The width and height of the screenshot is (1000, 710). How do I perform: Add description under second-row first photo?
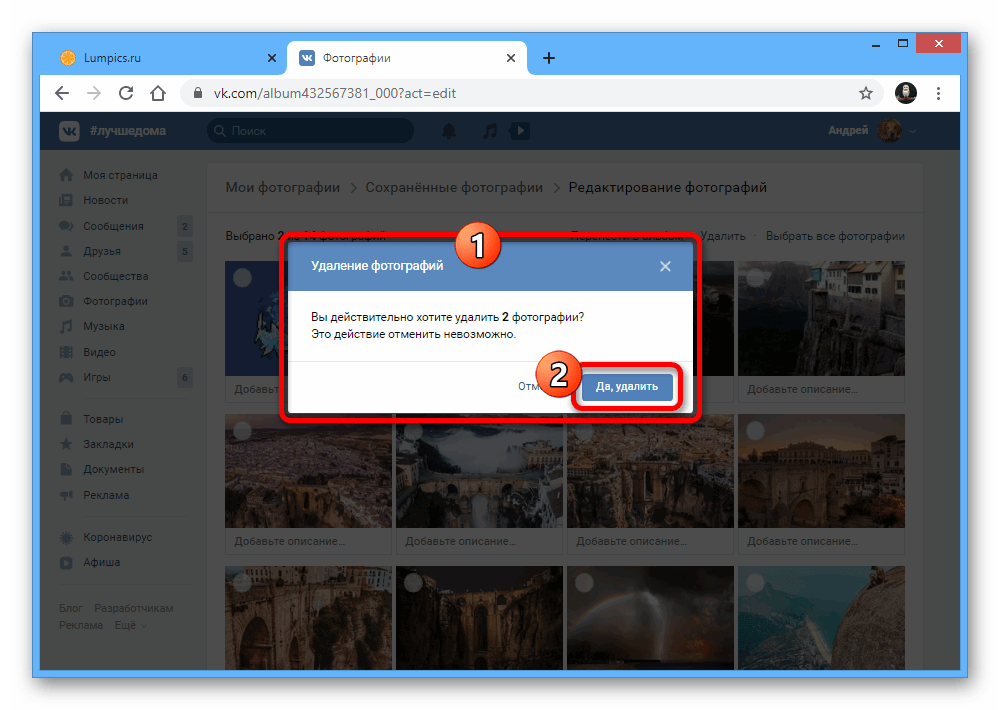click(x=308, y=541)
